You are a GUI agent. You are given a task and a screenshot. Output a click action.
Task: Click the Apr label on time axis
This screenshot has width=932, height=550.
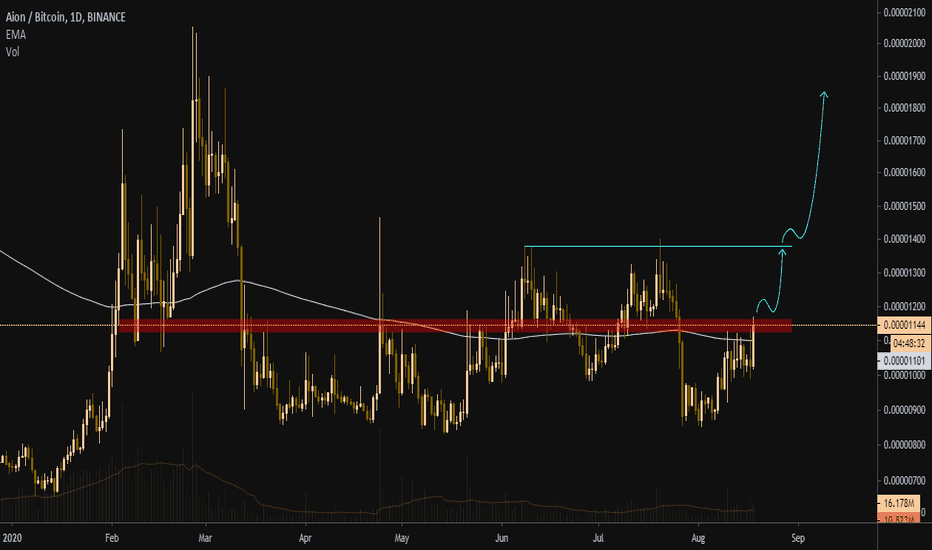click(x=305, y=538)
